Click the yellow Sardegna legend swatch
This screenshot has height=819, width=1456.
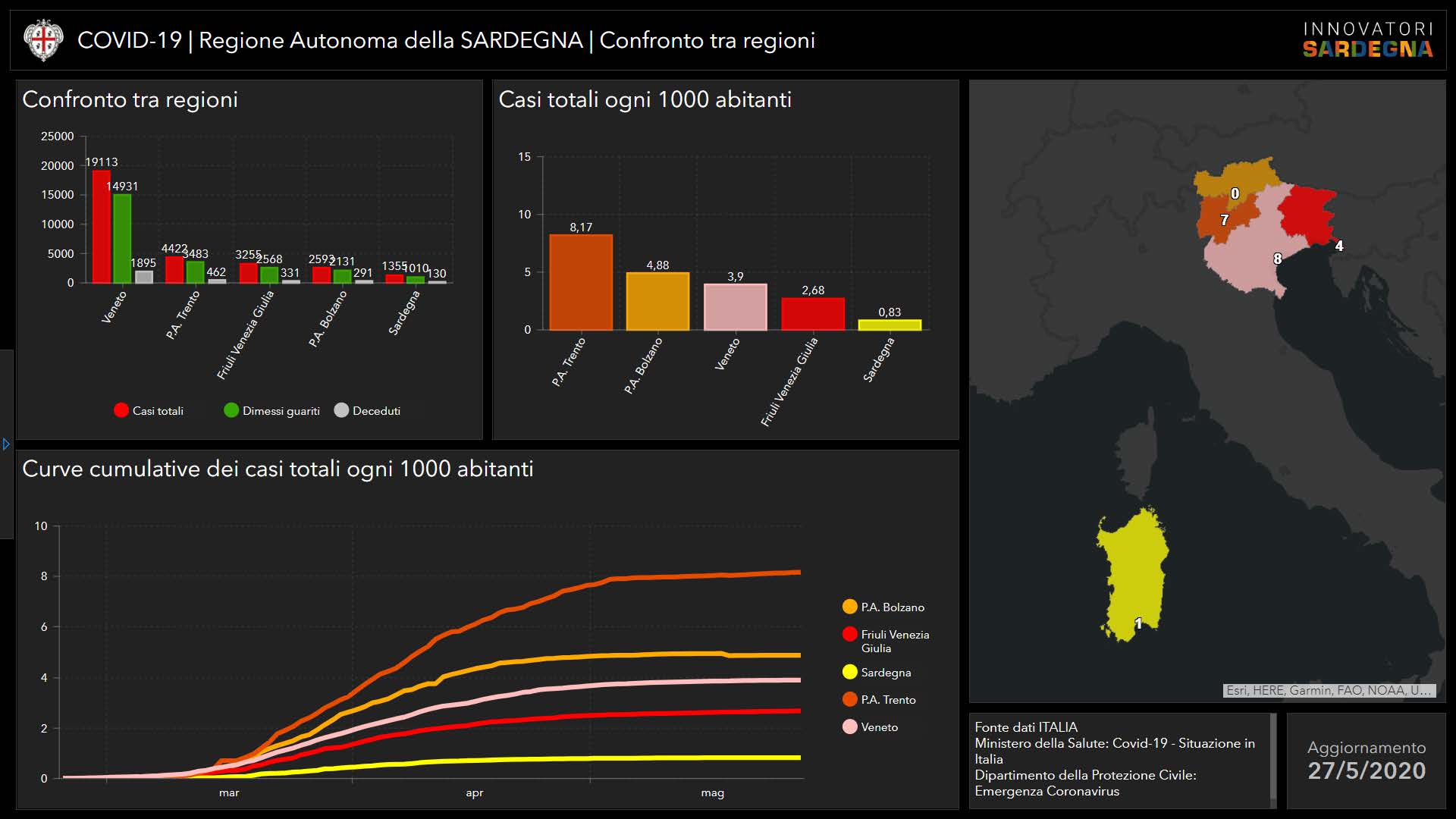(849, 672)
